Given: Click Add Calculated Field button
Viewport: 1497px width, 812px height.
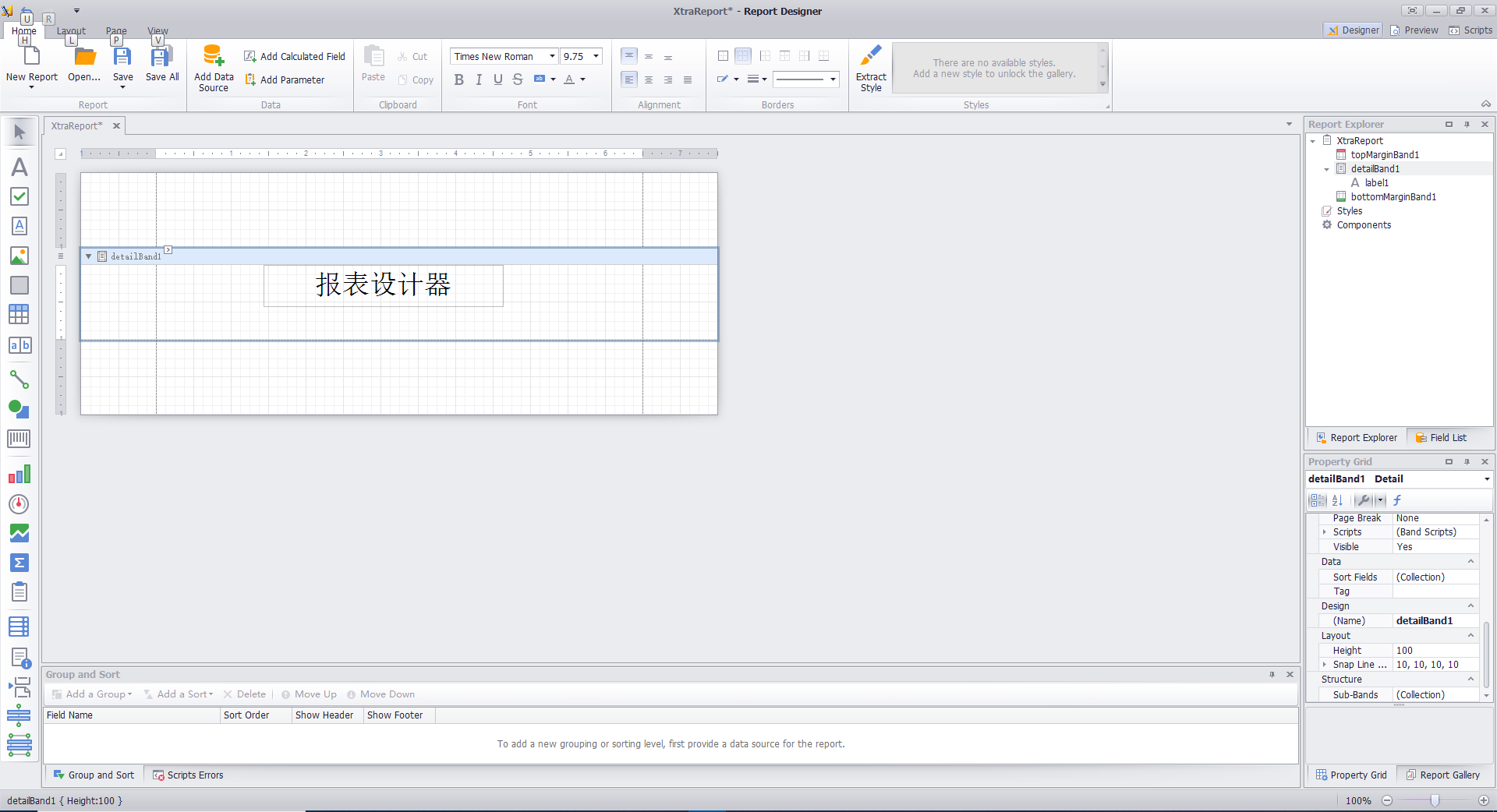Looking at the screenshot, I should tap(295, 56).
